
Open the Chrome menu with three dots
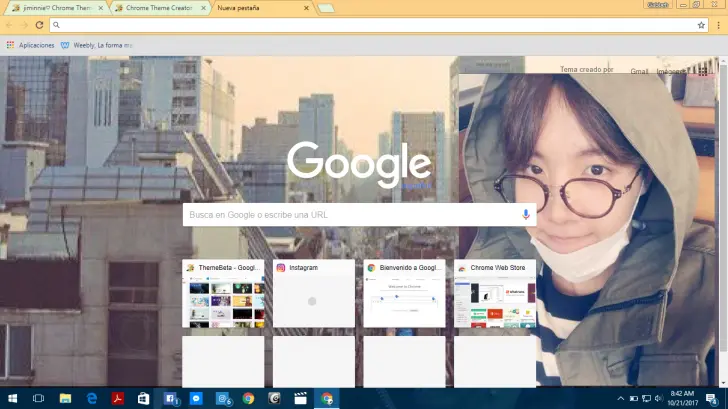(717, 25)
